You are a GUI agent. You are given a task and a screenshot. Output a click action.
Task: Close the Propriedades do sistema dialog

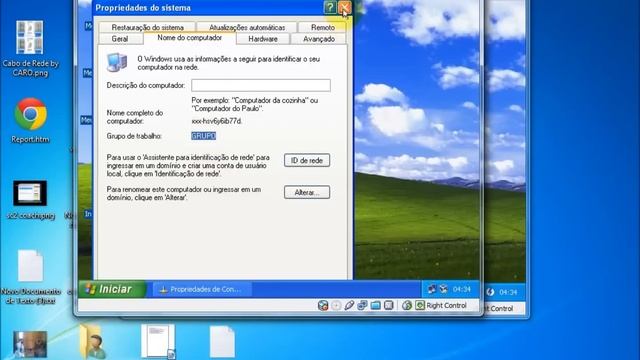(344, 7)
